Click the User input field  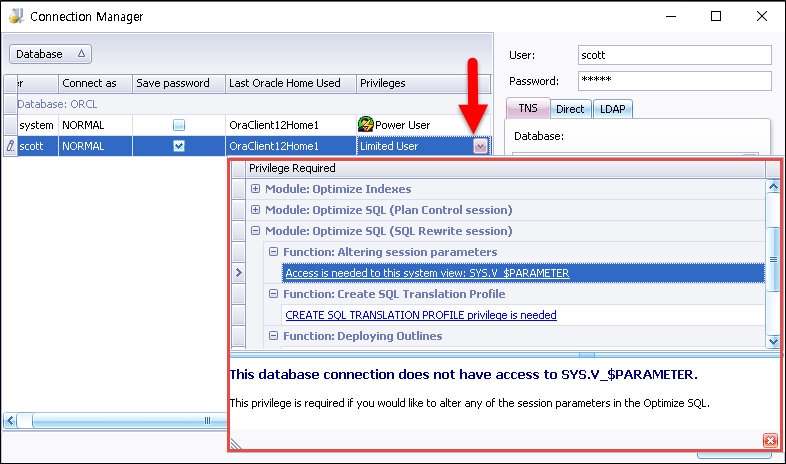[674, 55]
